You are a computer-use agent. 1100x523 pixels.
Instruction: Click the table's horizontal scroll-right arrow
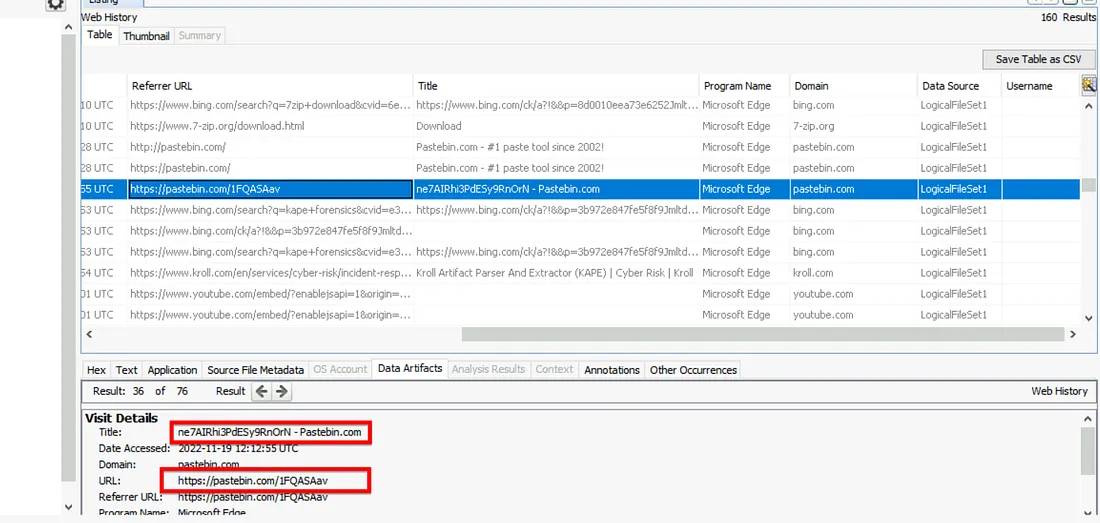1074,335
